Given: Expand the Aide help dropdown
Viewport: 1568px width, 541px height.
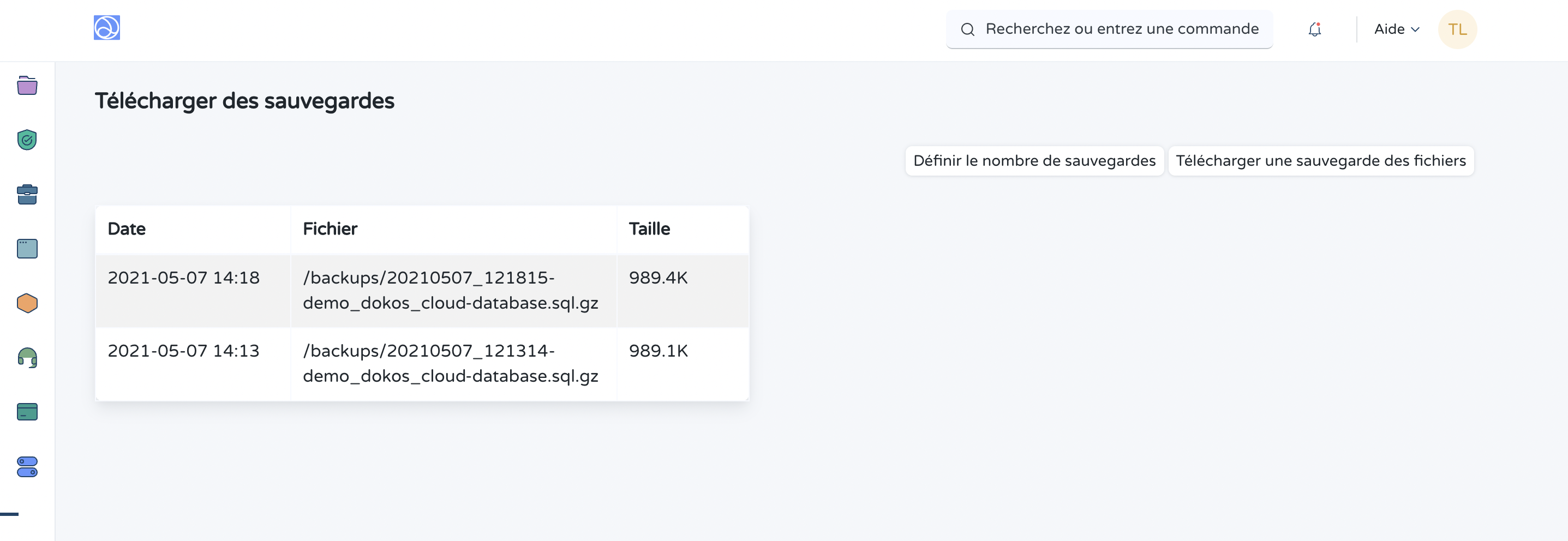Looking at the screenshot, I should coord(1396,29).
